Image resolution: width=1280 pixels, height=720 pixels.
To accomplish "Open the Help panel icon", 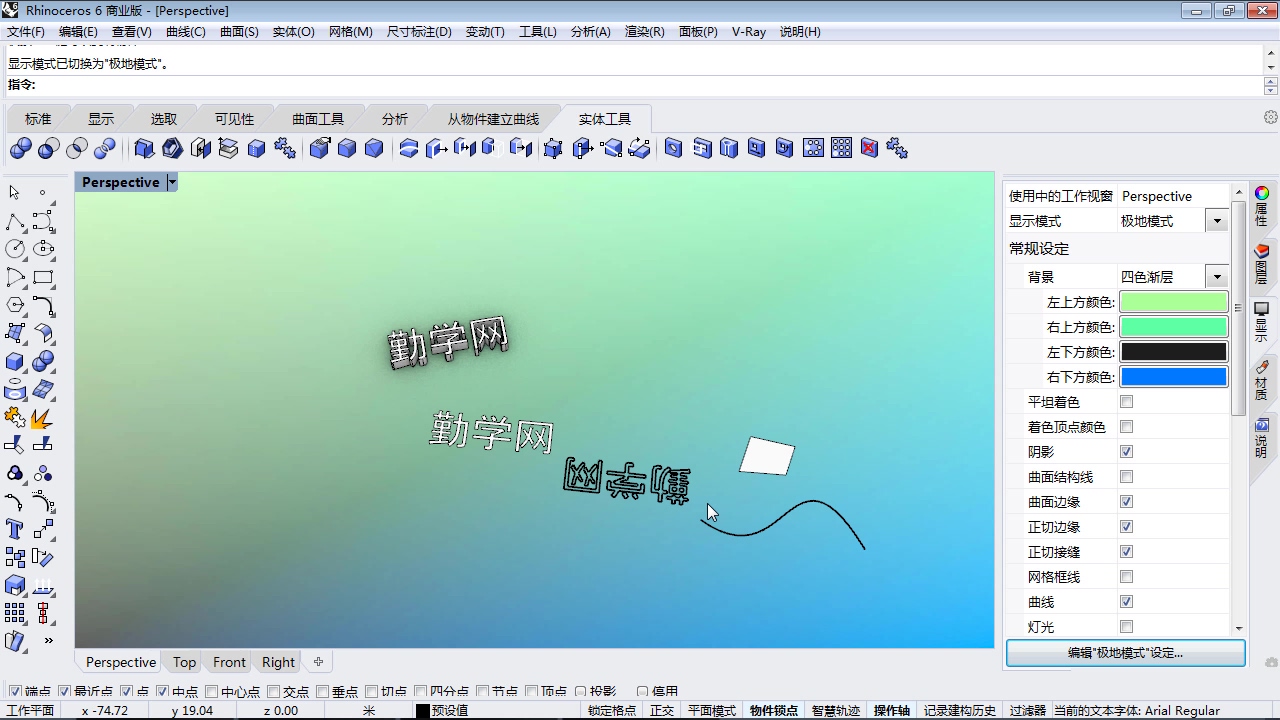I will (1262, 425).
